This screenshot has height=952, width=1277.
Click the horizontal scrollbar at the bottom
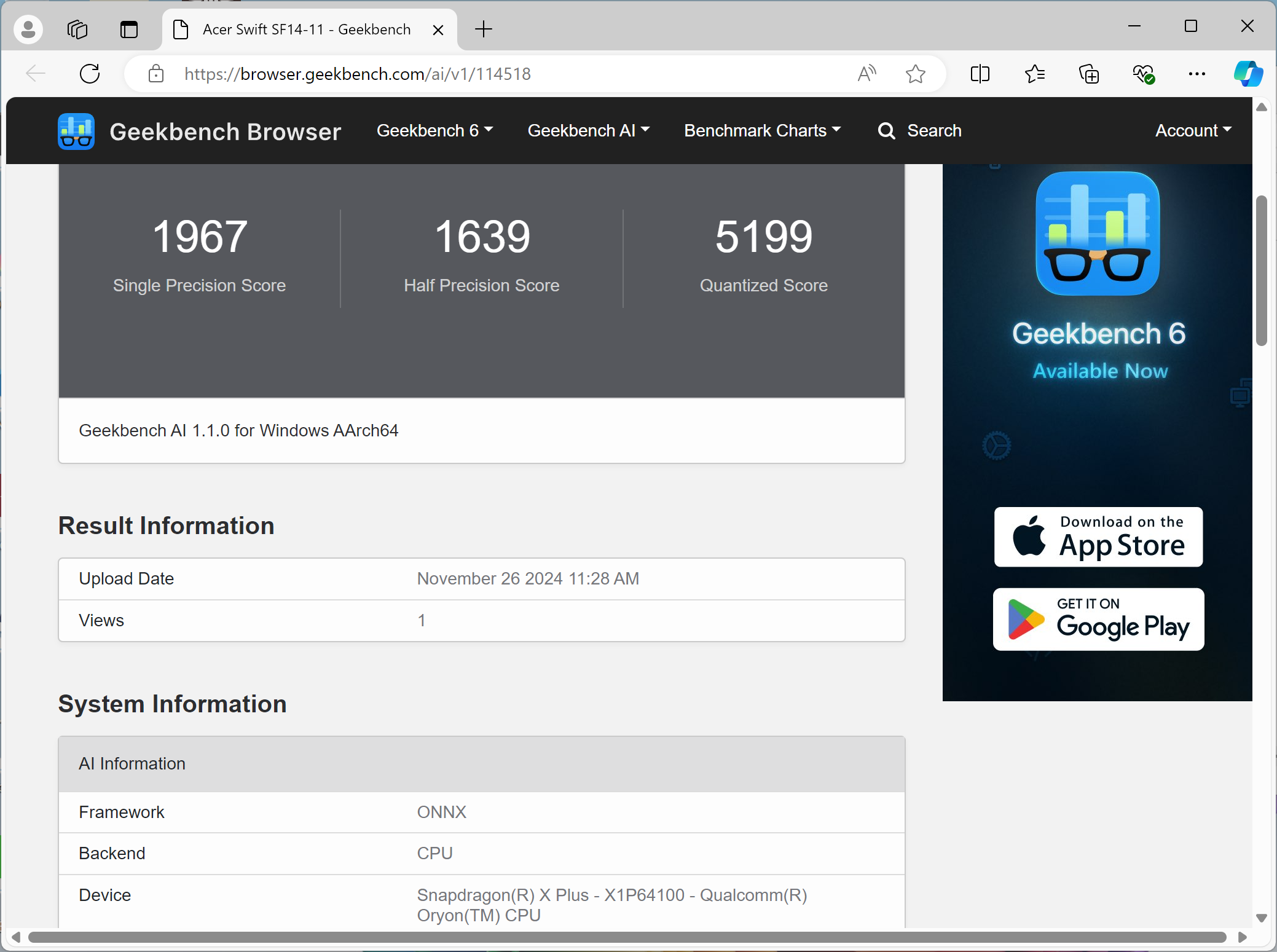tap(627, 937)
